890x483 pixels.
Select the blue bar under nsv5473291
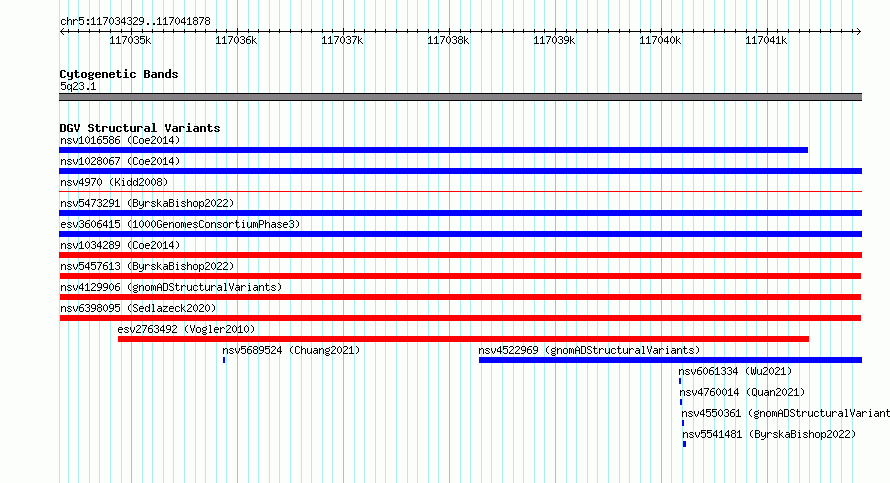point(460,213)
